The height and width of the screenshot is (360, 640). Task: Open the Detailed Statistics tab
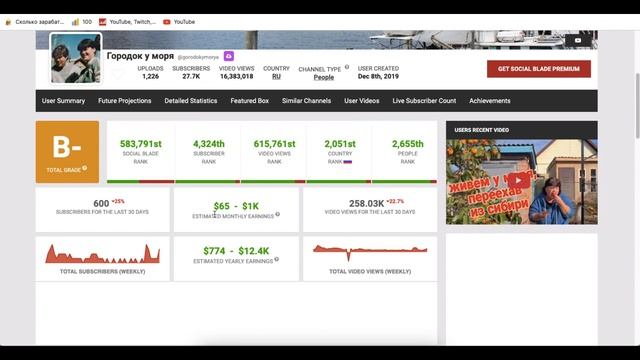191,101
